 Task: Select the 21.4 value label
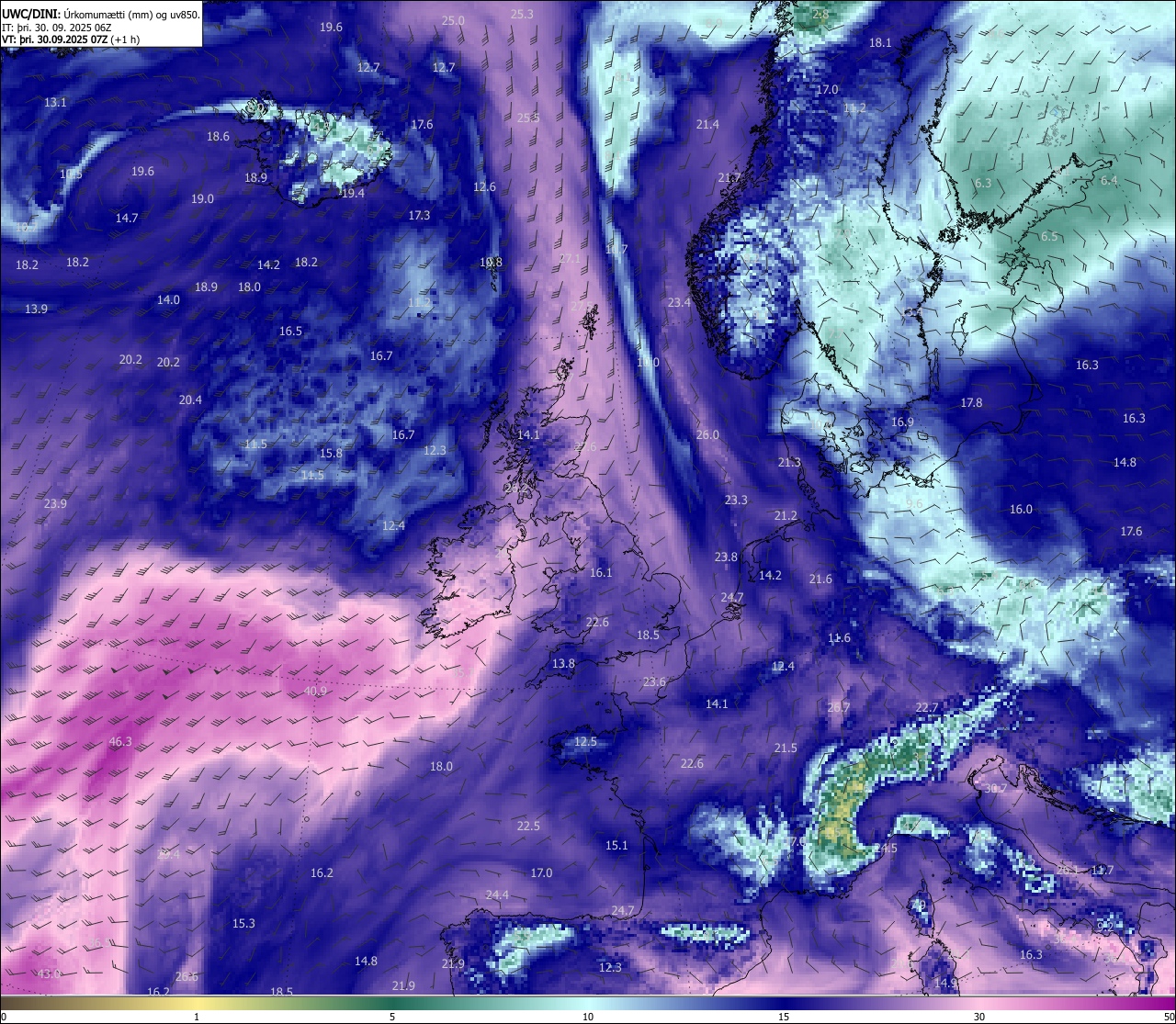click(707, 125)
